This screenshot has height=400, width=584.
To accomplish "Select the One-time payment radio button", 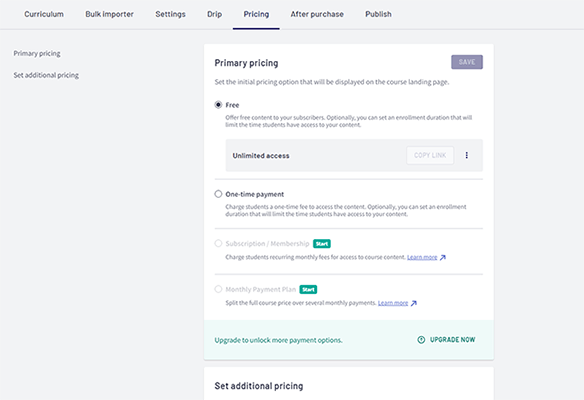I will tap(218, 194).
